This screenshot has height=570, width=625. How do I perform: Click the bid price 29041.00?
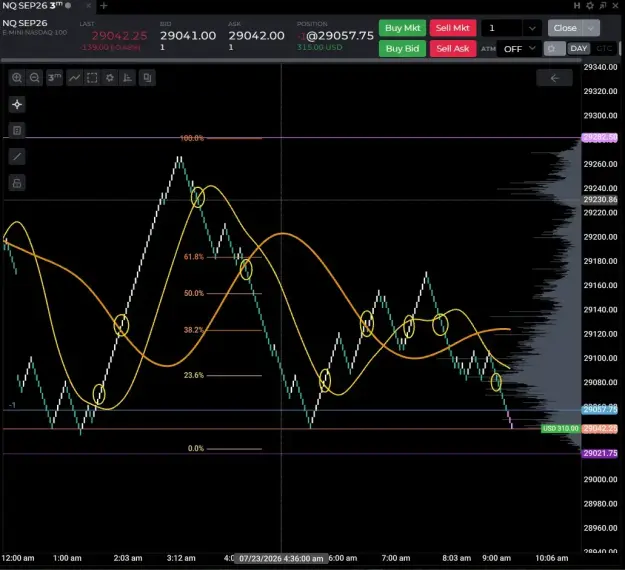click(x=188, y=35)
